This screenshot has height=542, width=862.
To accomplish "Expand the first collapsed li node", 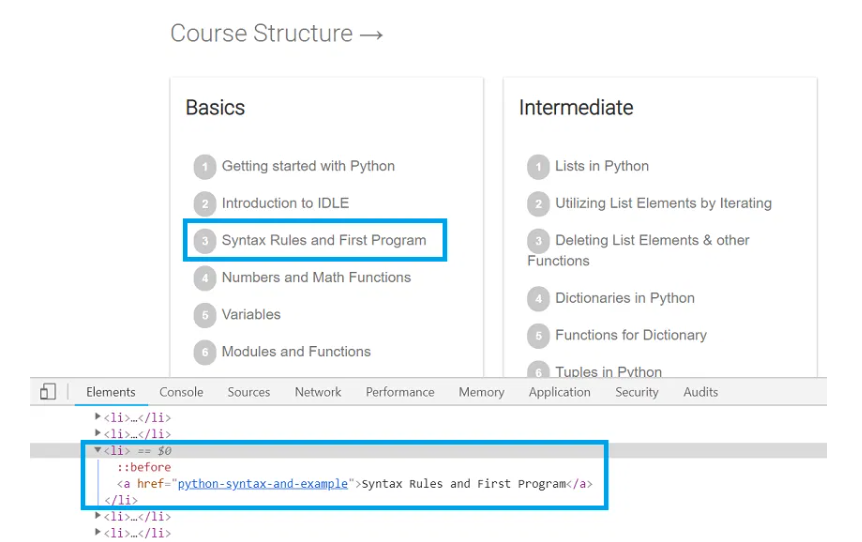I will click(x=98, y=417).
